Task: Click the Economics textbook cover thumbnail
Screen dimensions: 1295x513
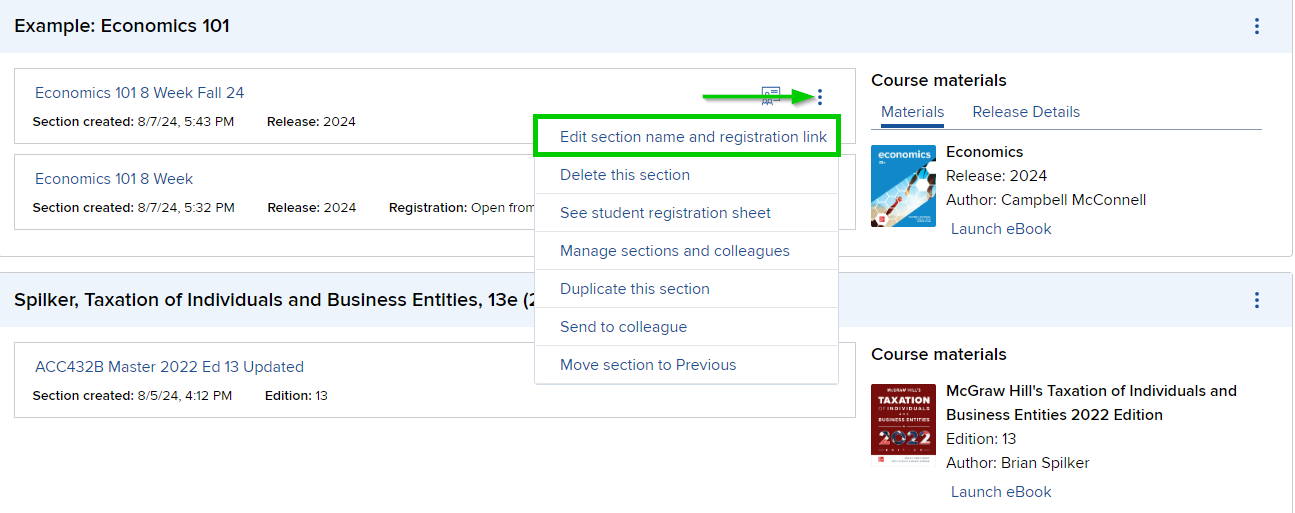Action: tap(903, 186)
